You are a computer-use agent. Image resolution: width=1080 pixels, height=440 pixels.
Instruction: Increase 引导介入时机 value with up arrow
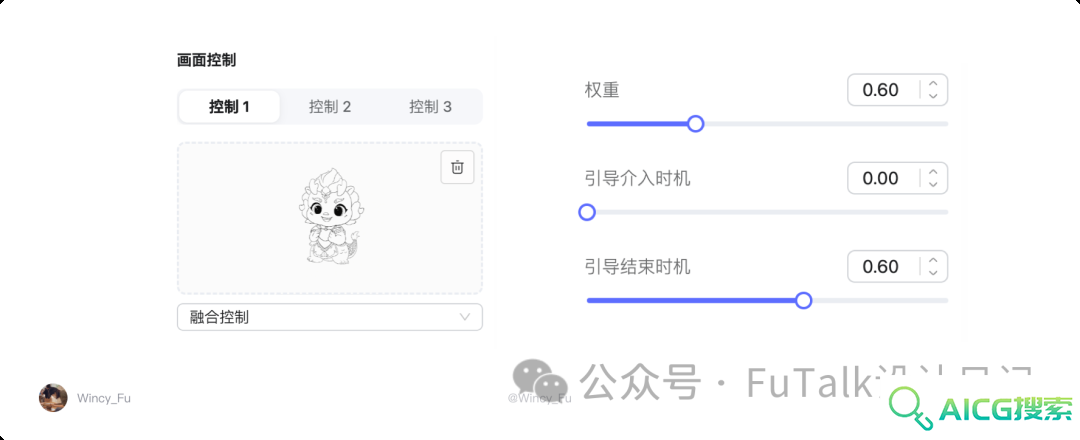[933, 172]
